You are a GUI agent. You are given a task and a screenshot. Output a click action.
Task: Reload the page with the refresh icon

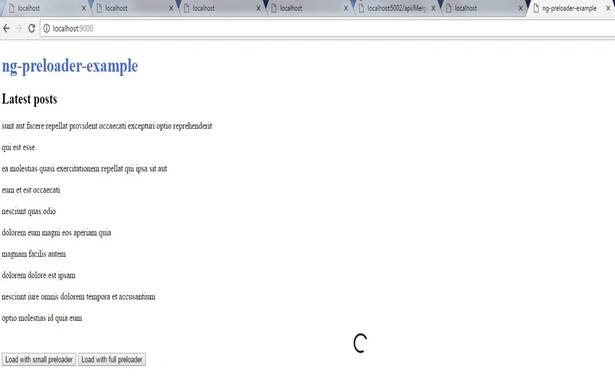32,28
